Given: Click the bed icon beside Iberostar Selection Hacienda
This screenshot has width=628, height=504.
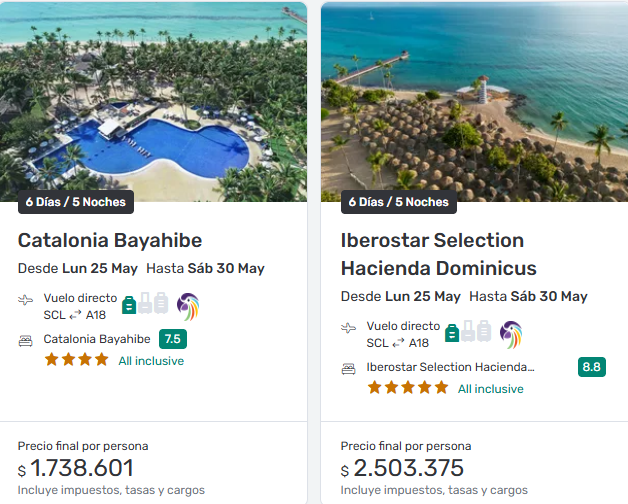Looking at the screenshot, I should pos(349,368).
